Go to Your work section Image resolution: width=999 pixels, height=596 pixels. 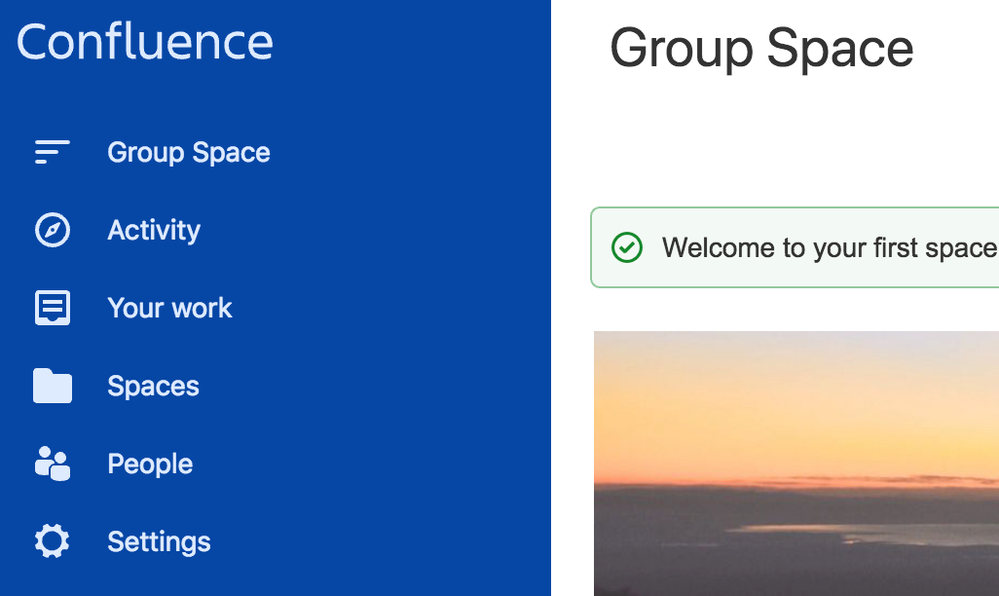click(169, 308)
